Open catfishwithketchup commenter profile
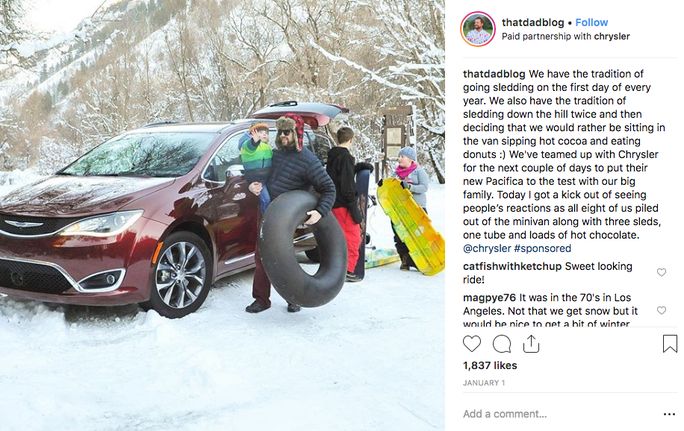 point(512,266)
